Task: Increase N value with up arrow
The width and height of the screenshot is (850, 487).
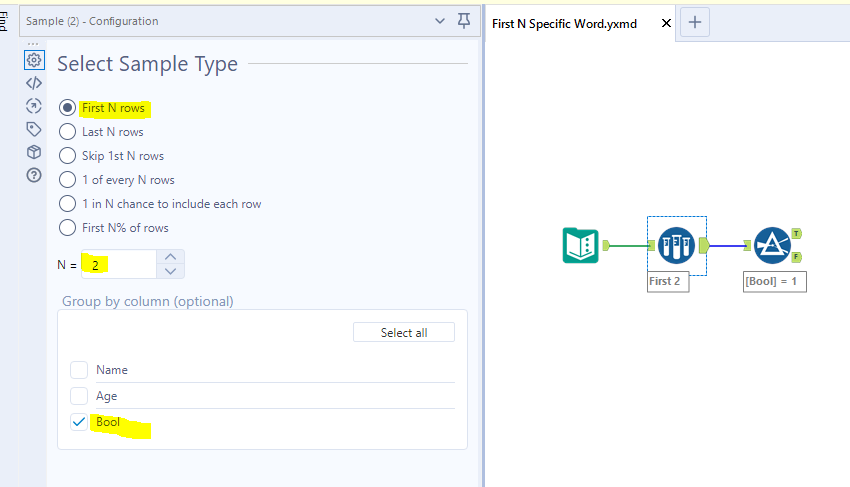Action: click(x=172, y=257)
